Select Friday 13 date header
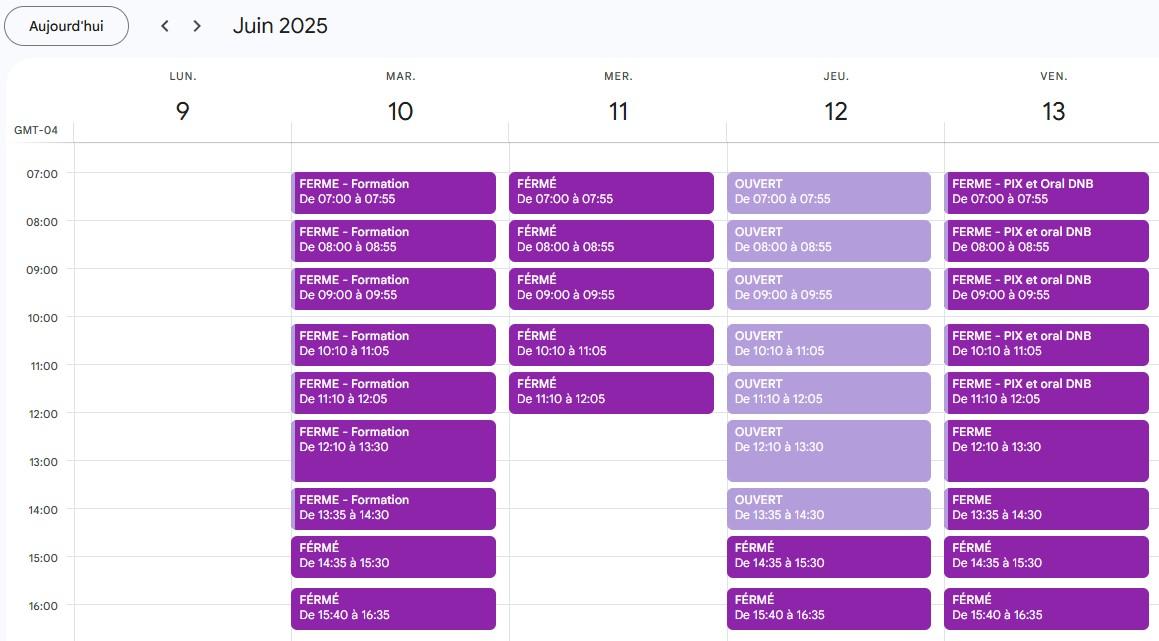1159x641 pixels. 1054,111
